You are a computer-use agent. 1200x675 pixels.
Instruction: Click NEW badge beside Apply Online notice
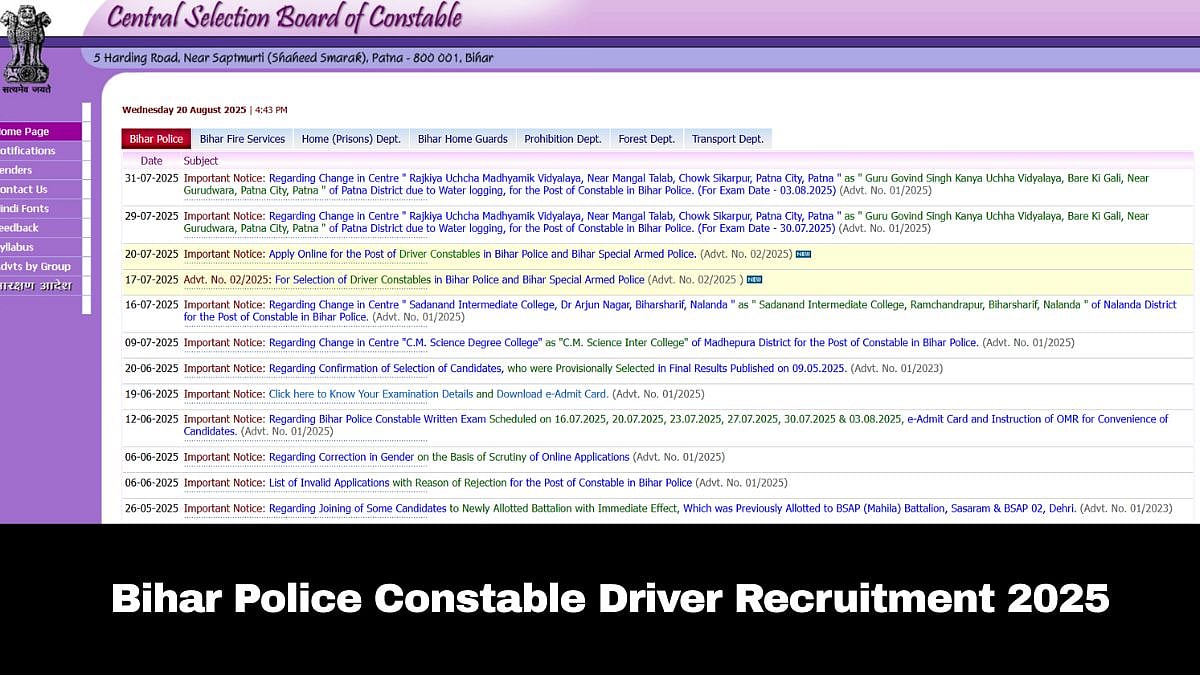(x=803, y=255)
